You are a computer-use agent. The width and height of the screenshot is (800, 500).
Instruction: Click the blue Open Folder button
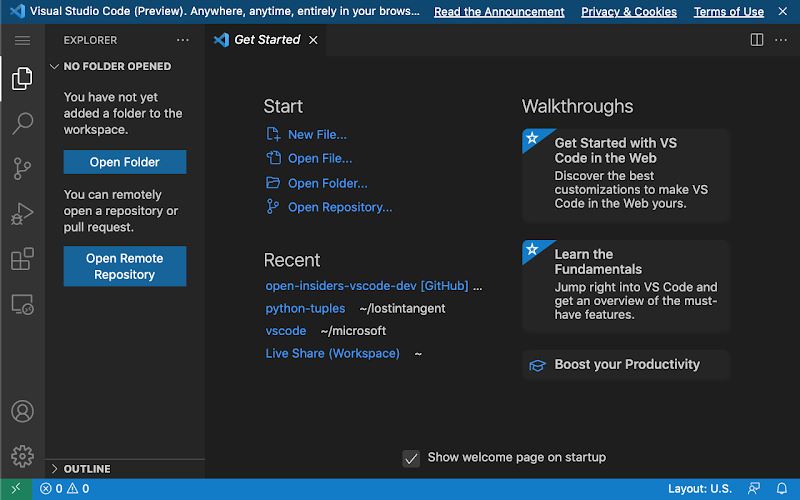(124, 162)
